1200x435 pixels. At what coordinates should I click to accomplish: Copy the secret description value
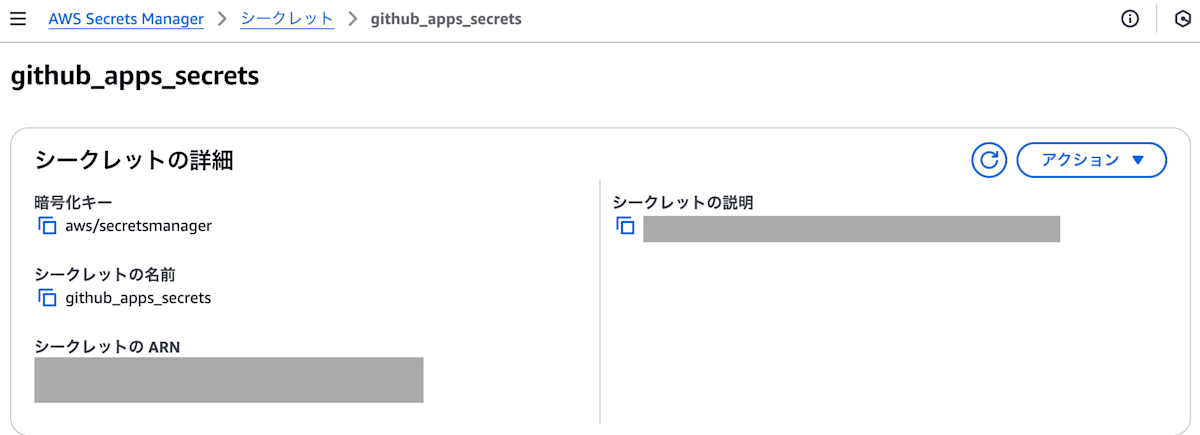pyautogui.click(x=625, y=226)
